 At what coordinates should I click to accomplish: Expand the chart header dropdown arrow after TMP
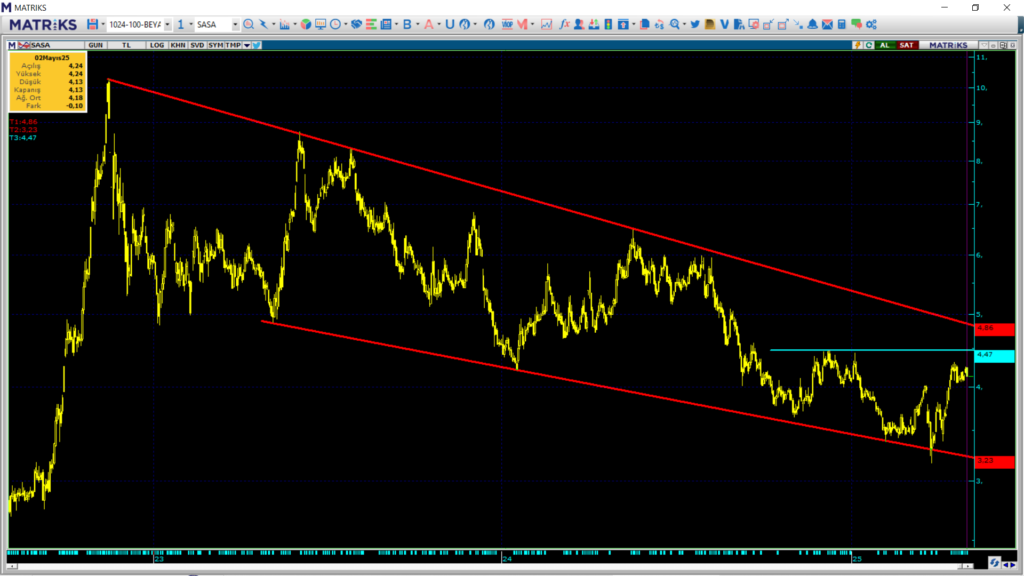(x=246, y=45)
